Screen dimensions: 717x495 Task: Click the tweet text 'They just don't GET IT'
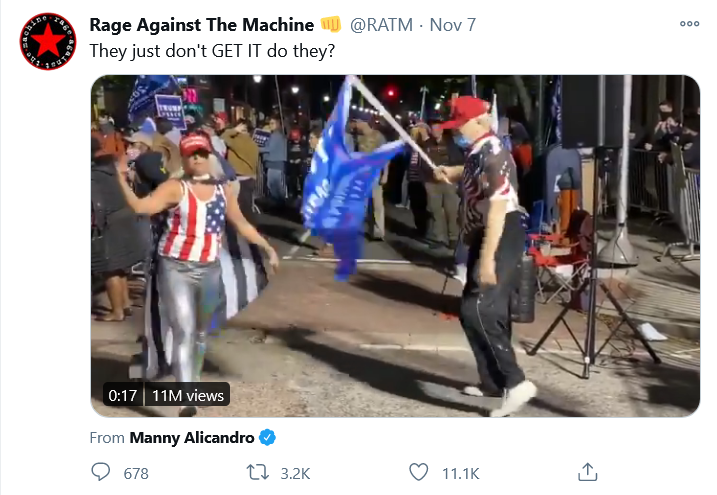click(x=177, y=51)
